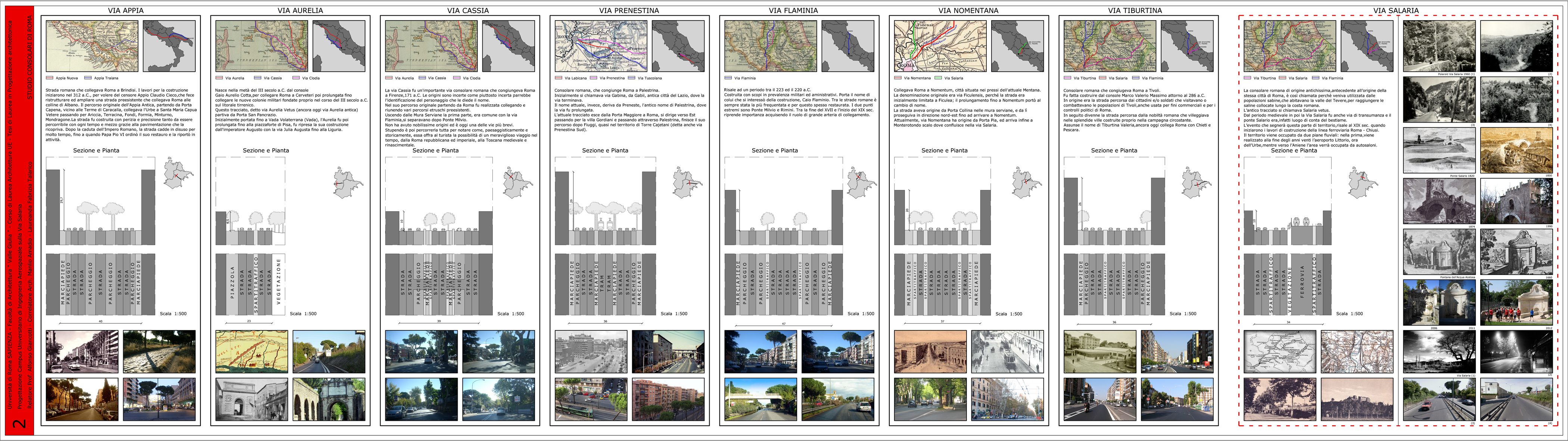The height and width of the screenshot is (441, 1568).
Task: Open the fountain photo with runners dated 2012
Action: (x=1516, y=303)
